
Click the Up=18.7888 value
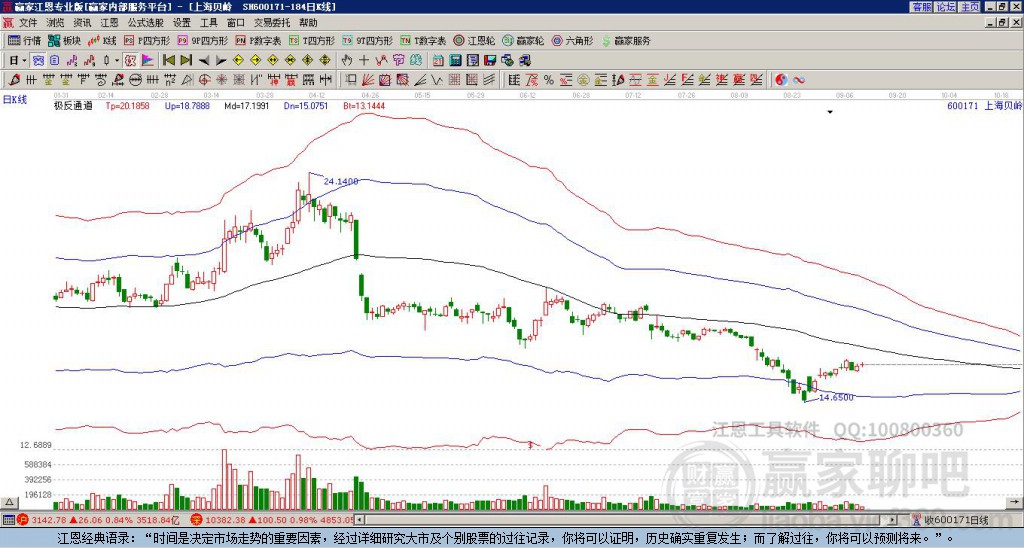tap(187, 105)
